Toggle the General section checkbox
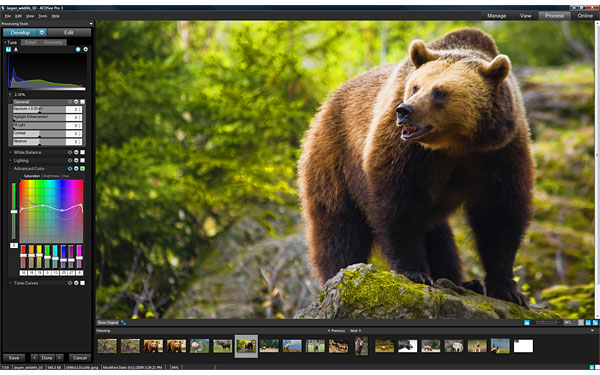 pyautogui.click(x=82, y=102)
